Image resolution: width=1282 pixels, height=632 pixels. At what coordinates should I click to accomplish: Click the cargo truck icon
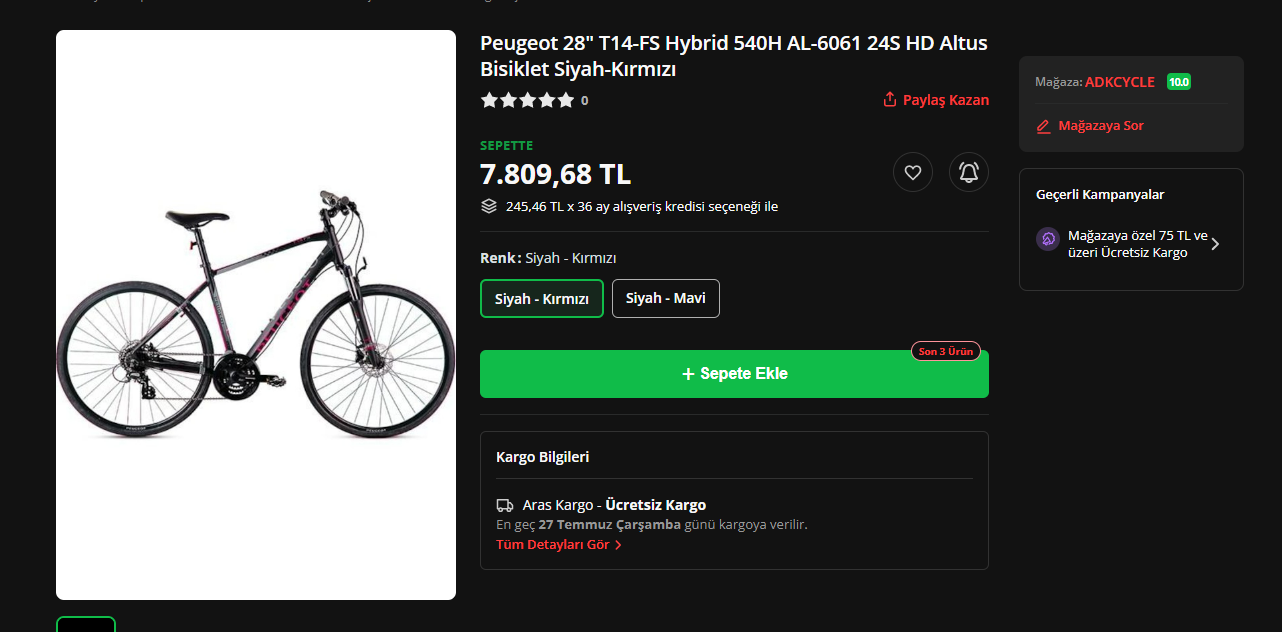pyautogui.click(x=505, y=505)
